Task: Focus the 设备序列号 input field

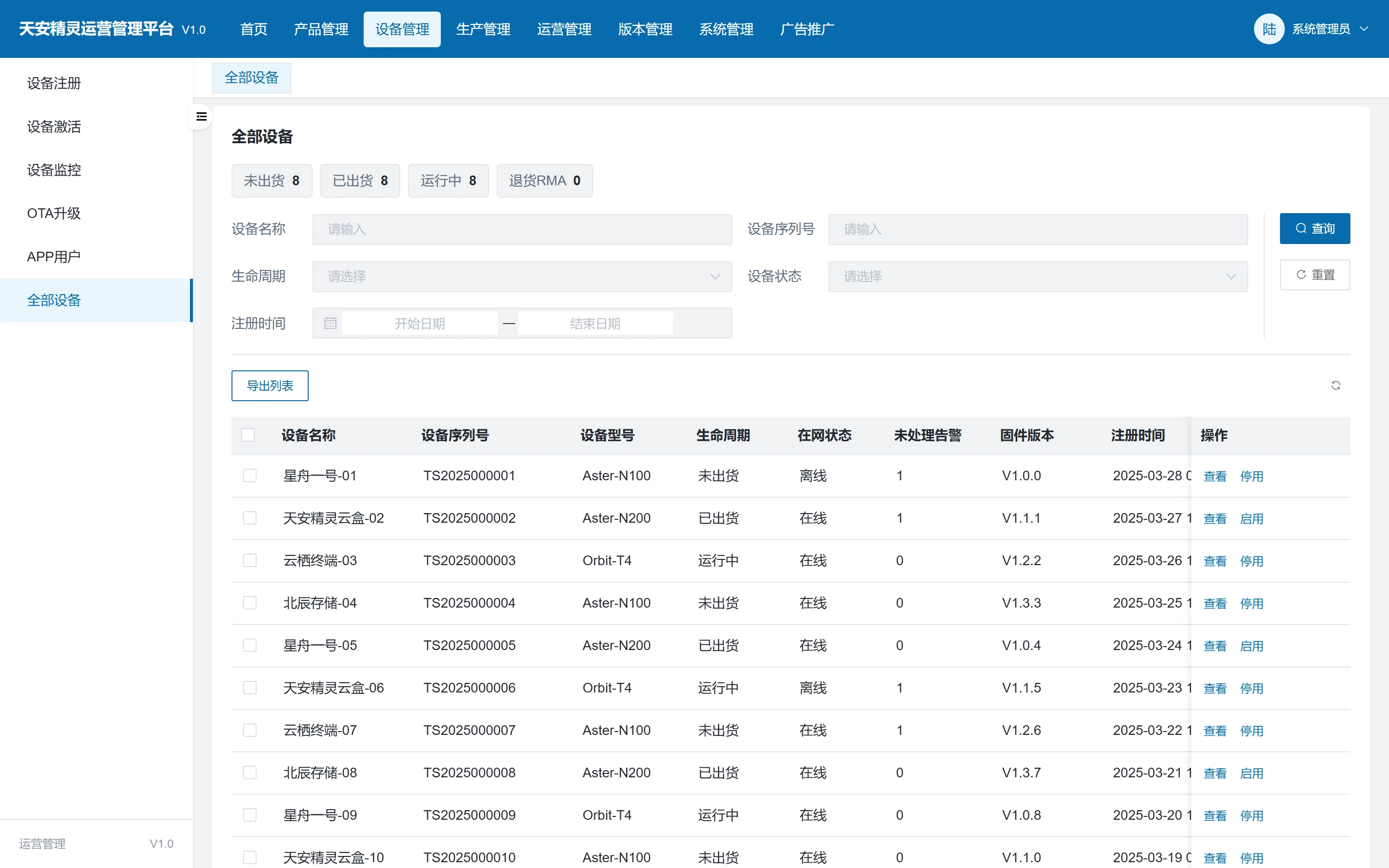Action: click(x=1038, y=229)
